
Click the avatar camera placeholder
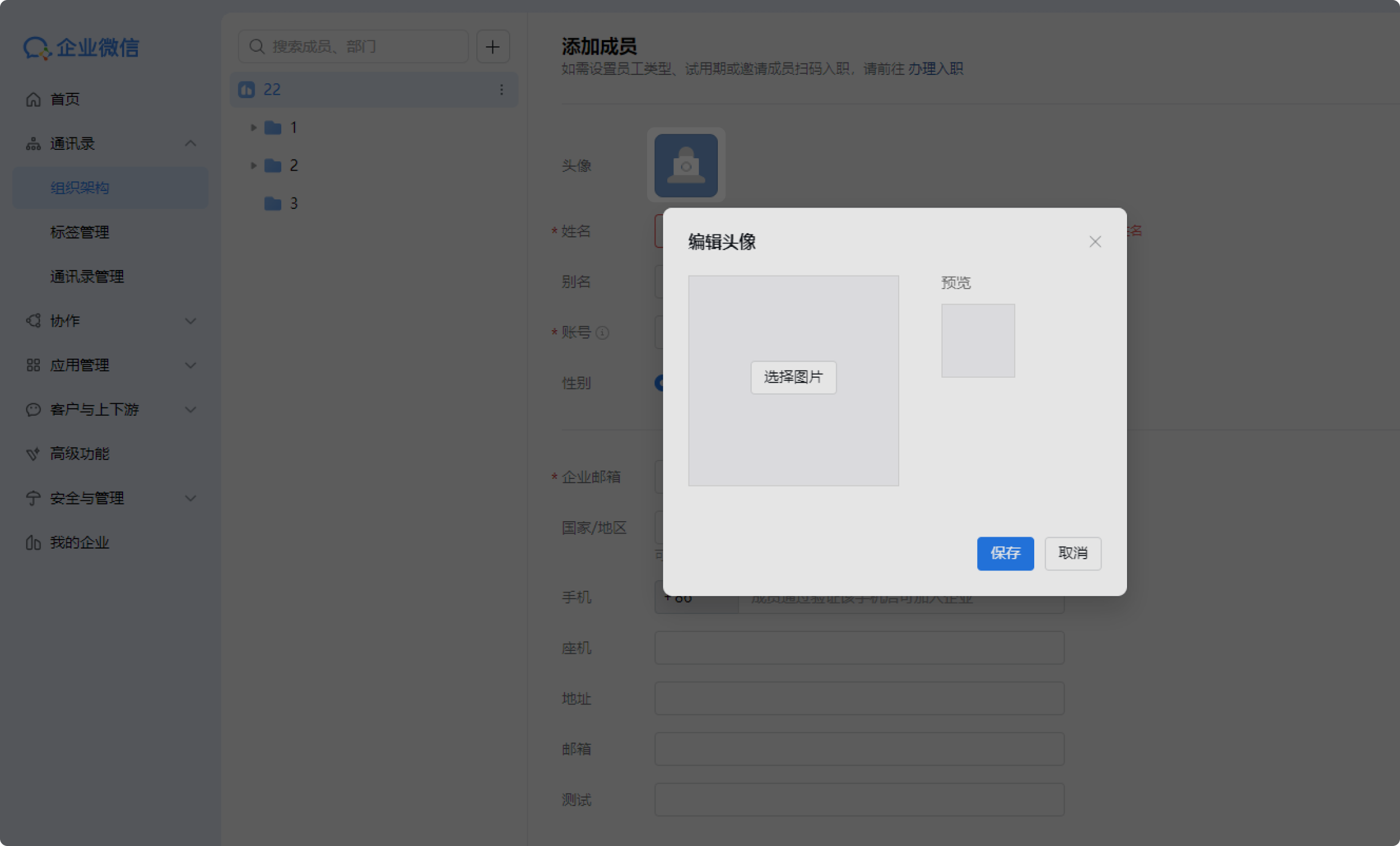pos(686,165)
